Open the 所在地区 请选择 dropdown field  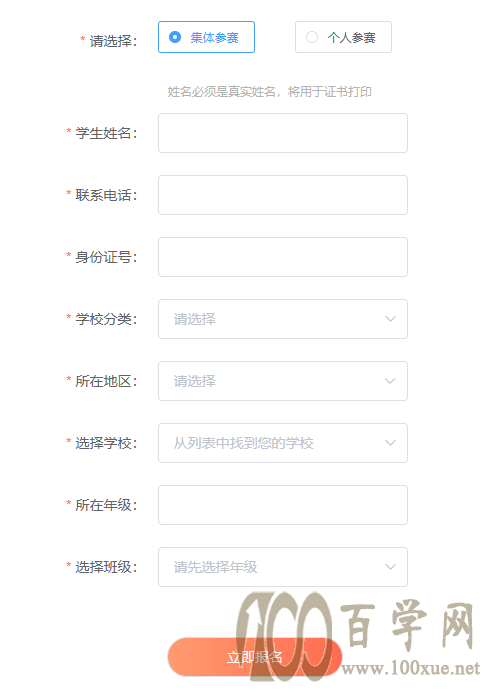tap(283, 381)
